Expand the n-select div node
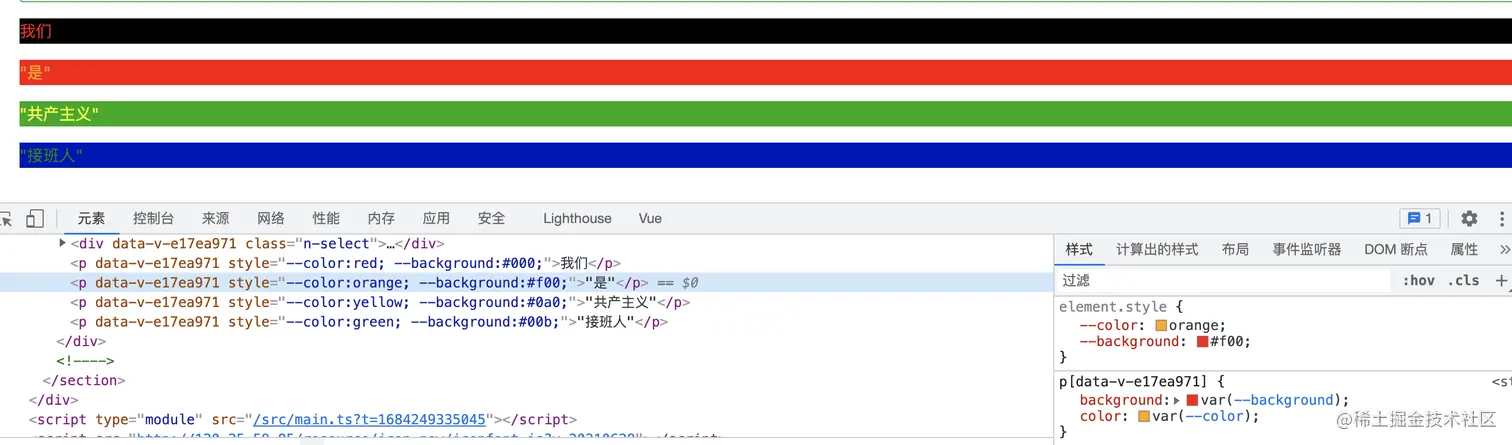 63,243
